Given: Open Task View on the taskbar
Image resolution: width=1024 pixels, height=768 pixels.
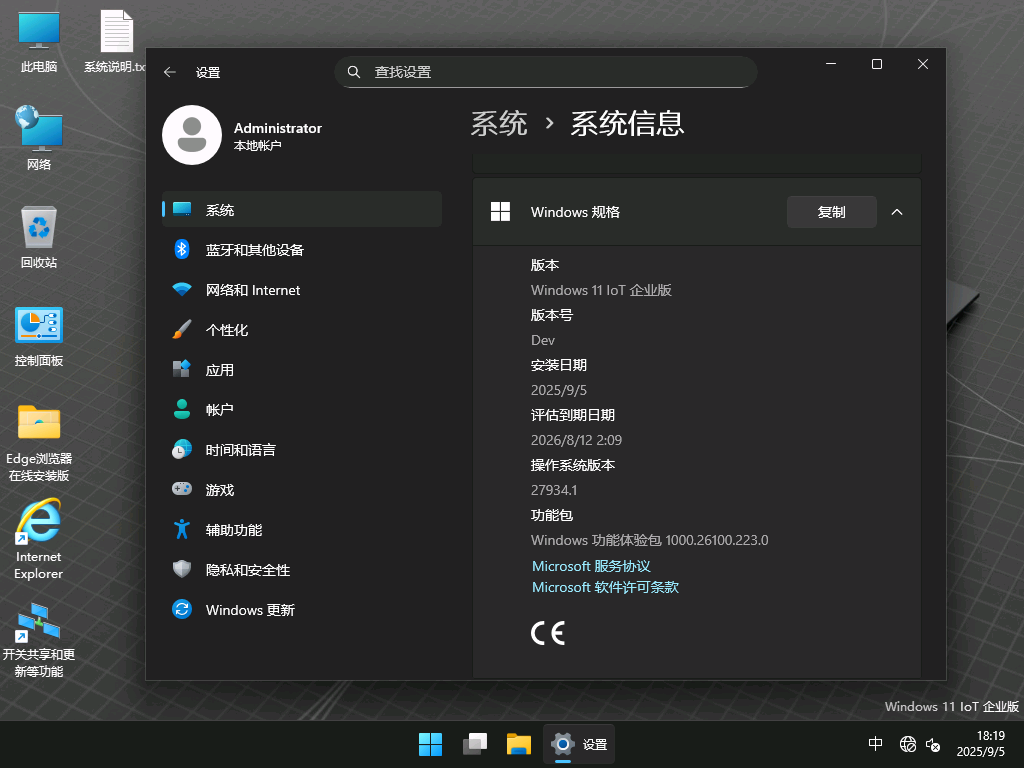Looking at the screenshot, I should tap(475, 744).
